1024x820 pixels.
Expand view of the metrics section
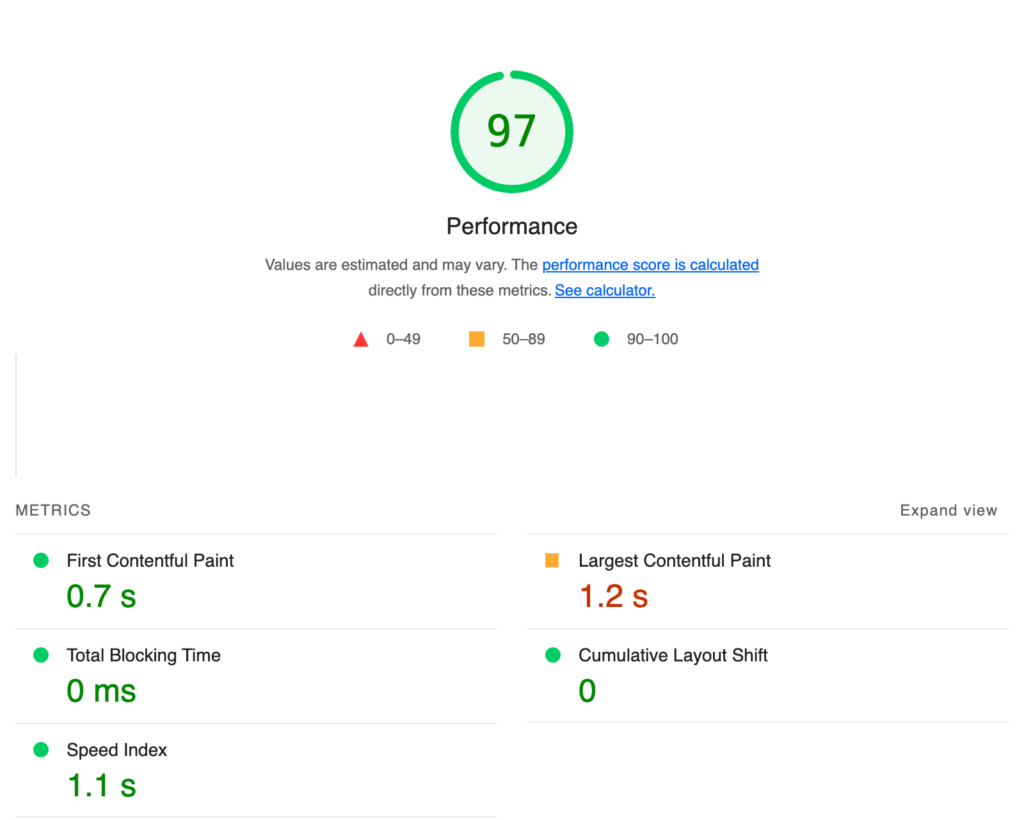pyautogui.click(x=948, y=510)
